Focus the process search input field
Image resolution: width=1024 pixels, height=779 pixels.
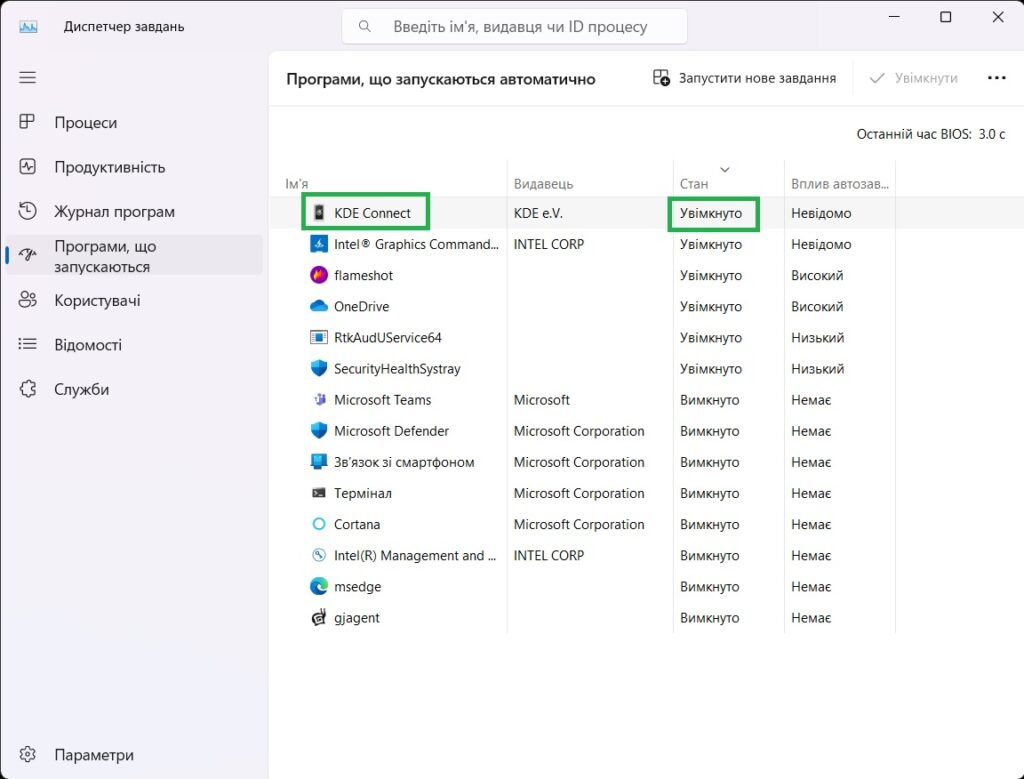tap(515, 27)
